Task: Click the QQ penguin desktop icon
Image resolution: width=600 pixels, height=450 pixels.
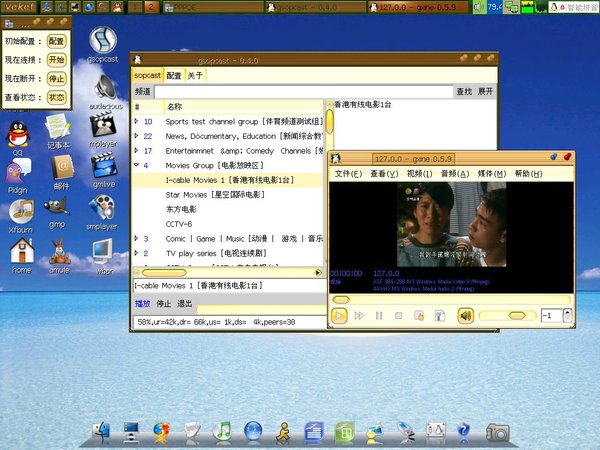Action: click(19, 132)
